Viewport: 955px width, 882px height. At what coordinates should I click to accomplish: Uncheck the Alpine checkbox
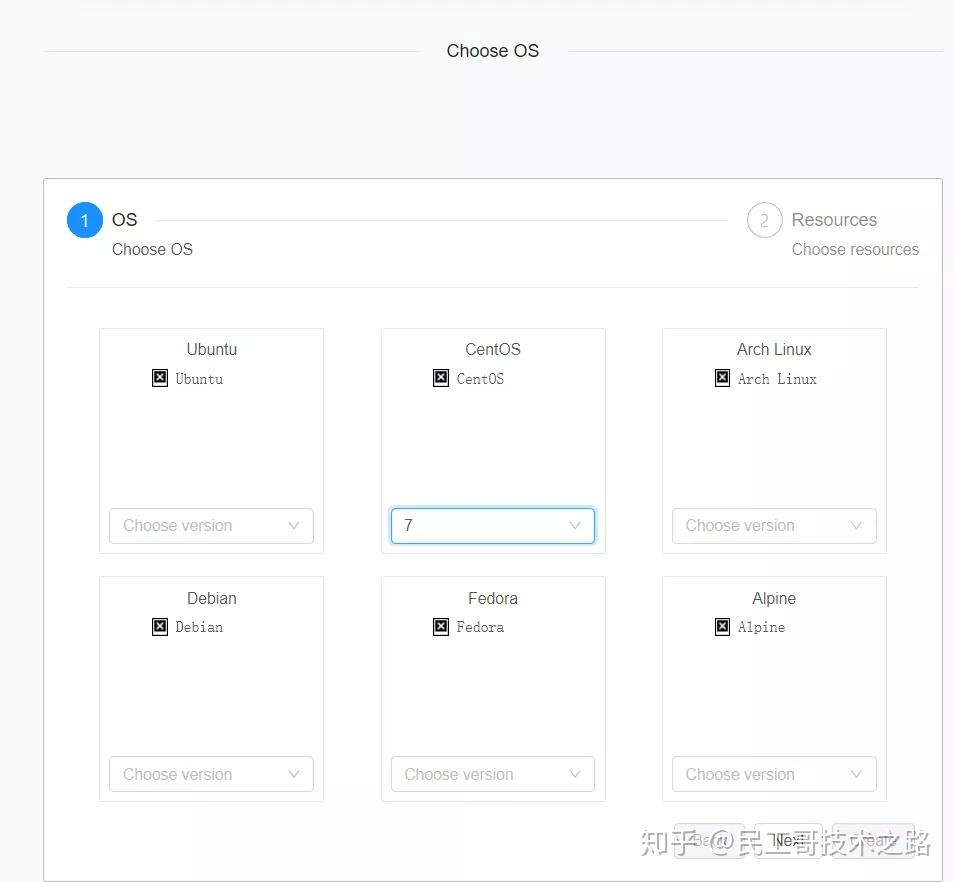point(723,627)
